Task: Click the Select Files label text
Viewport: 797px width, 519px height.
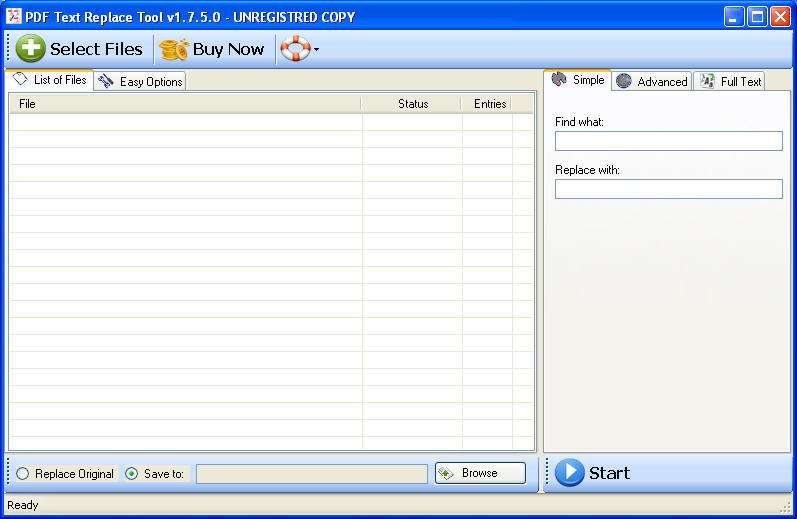Action: tap(96, 49)
